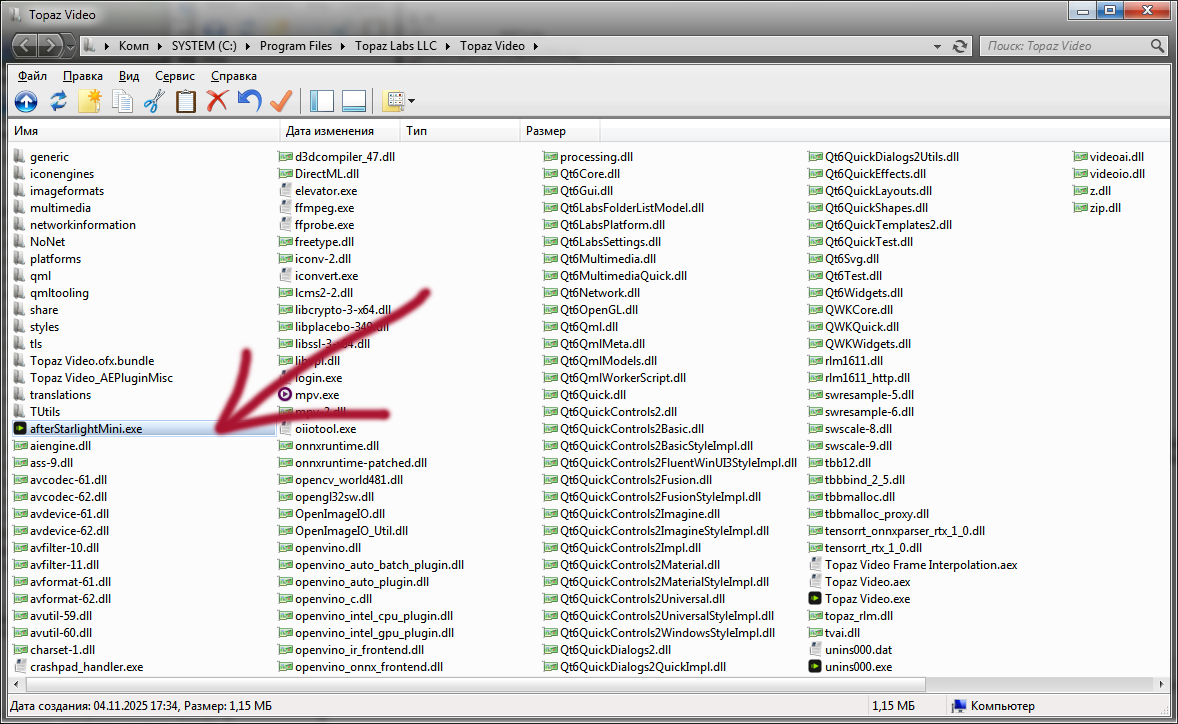Image resolution: width=1178 pixels, height=724 pixels.
Task: Toggle the left navigation pane button
Action: click(322, 101)
